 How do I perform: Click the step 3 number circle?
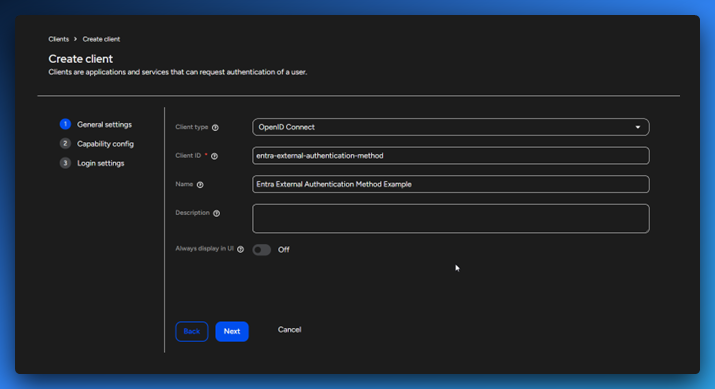(65, 163)
